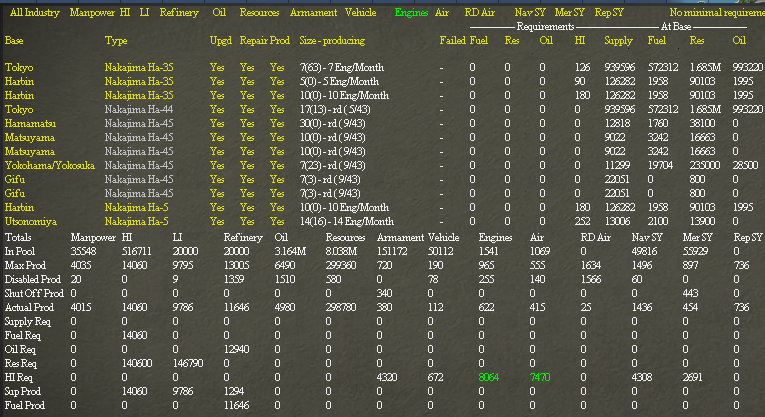
Task: Sort by the Prod column header
Action: [x=280, y=40]
